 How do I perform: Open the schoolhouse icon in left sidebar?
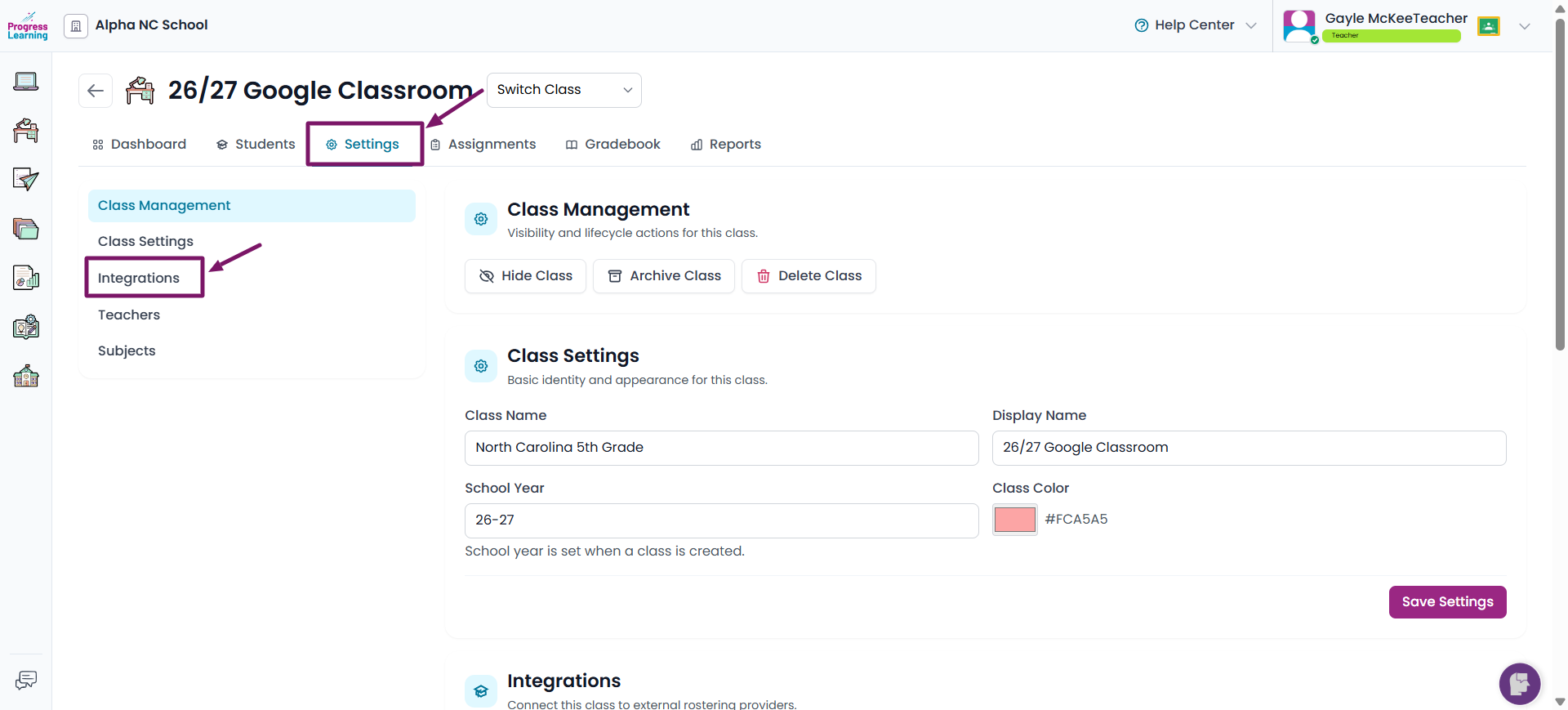(x=26, y=376)
